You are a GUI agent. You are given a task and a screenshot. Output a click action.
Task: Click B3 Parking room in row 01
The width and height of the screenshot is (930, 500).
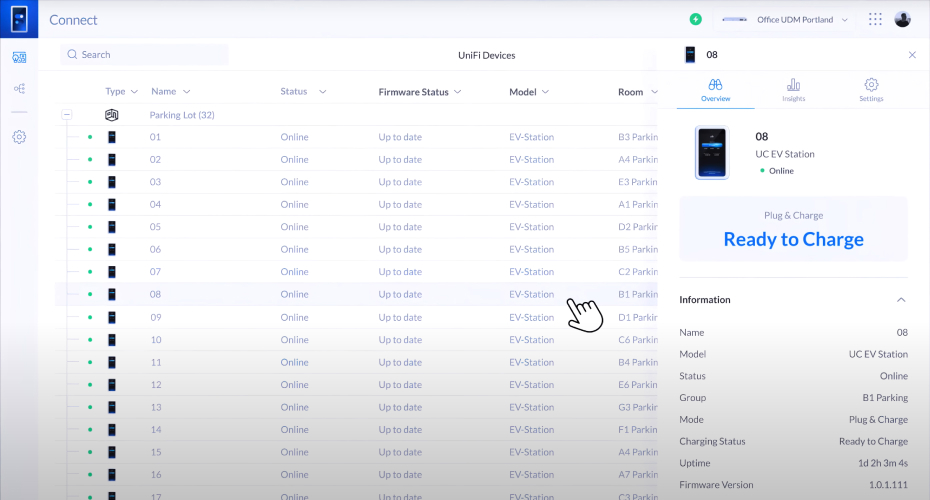pyautogui.click(x=638, y=137)
